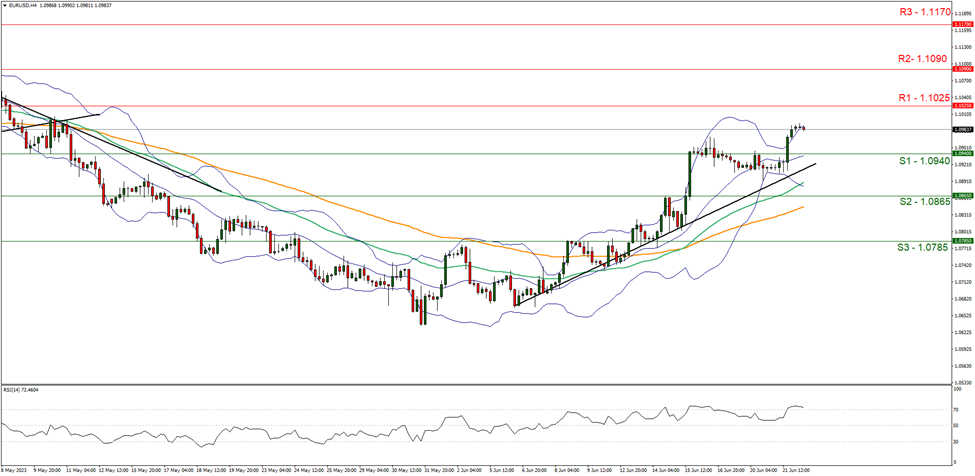Image resolution: width=975 pixels, height=476 pixels.
Task: Click the small arrow beside EURUSD,H4 title
Action: point(4,5)
